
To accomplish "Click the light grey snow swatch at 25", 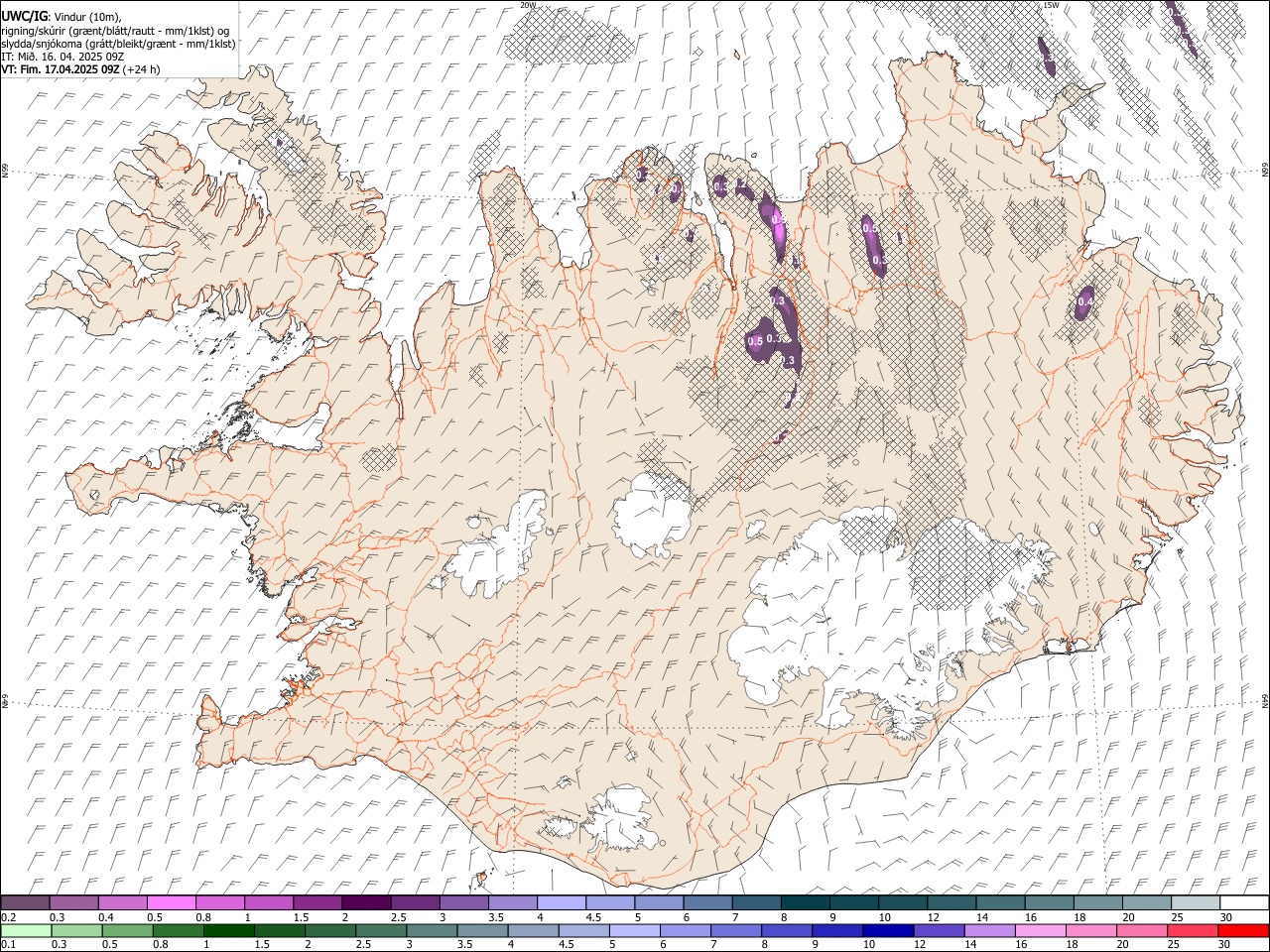I will coord(1196,902).
